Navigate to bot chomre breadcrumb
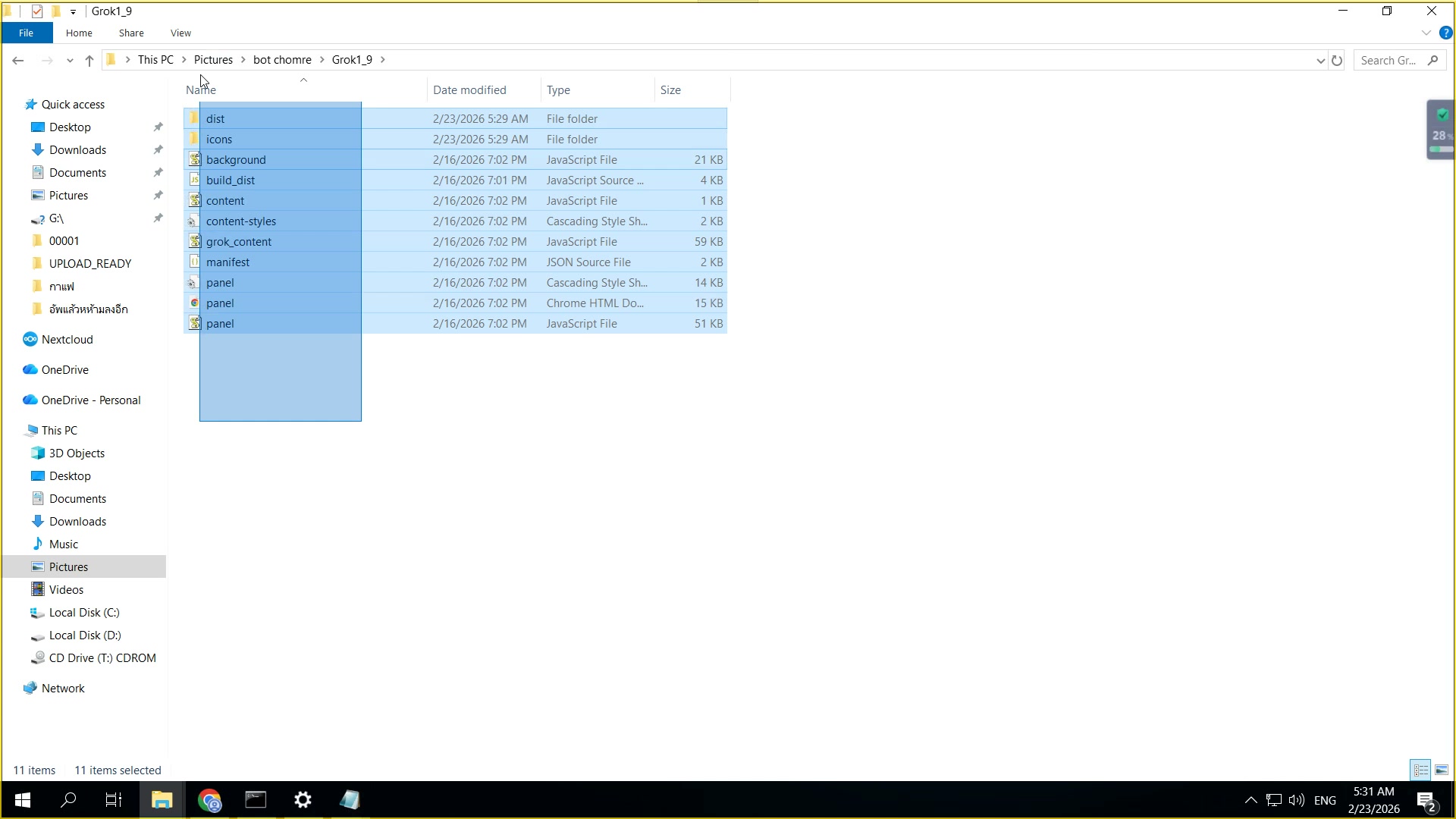The width and height of the screenshot is (1456, 819). [282, 60]
